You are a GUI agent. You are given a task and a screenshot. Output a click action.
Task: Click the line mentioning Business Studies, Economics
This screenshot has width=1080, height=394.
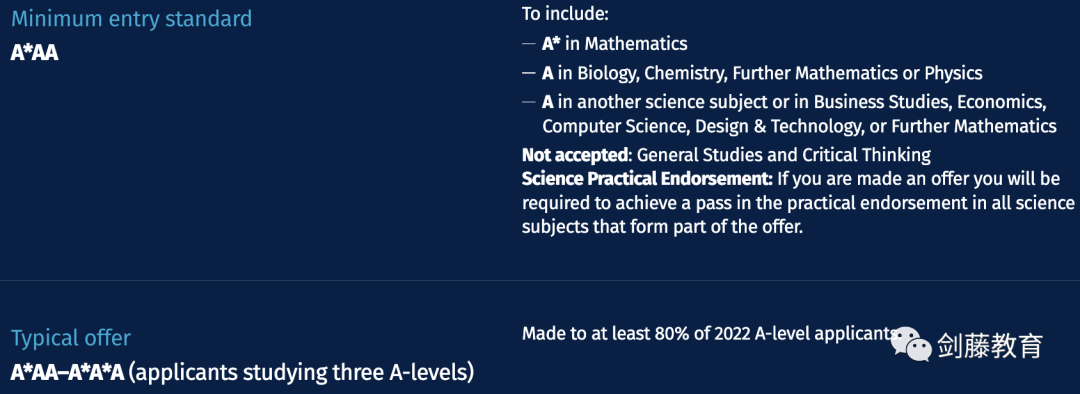(794, 102)
